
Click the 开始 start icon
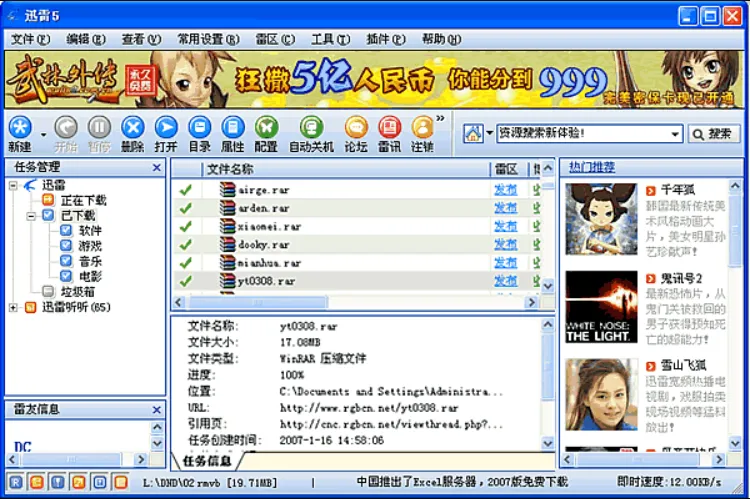click(x=66, y=128)
